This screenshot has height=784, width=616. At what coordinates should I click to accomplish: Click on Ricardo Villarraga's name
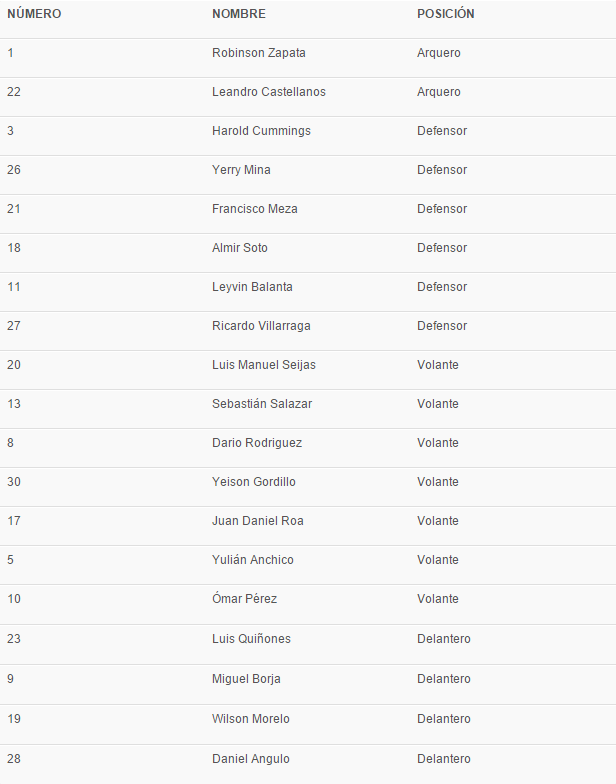(262, 326)
